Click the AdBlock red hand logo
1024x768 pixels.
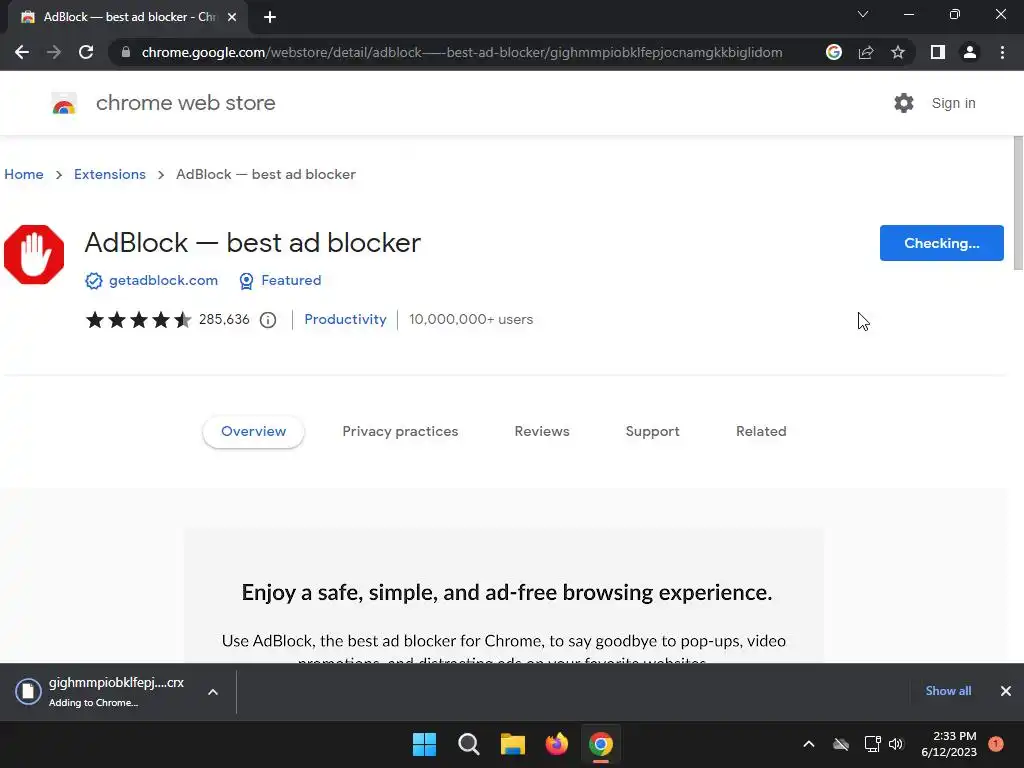click(x=34, y=255)
